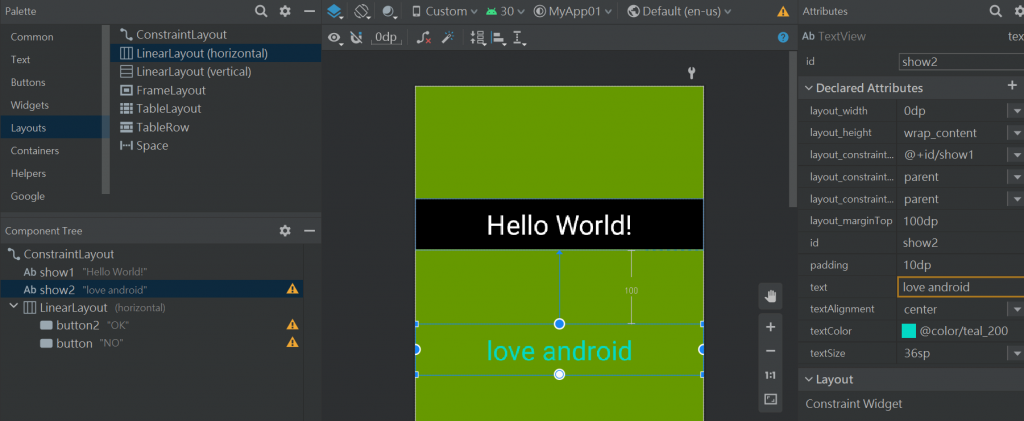The height and width of the screenshot is (421, 1024).
Task: Click the yellow warning triangle in toolbar
Action: (x=782, y=11)
